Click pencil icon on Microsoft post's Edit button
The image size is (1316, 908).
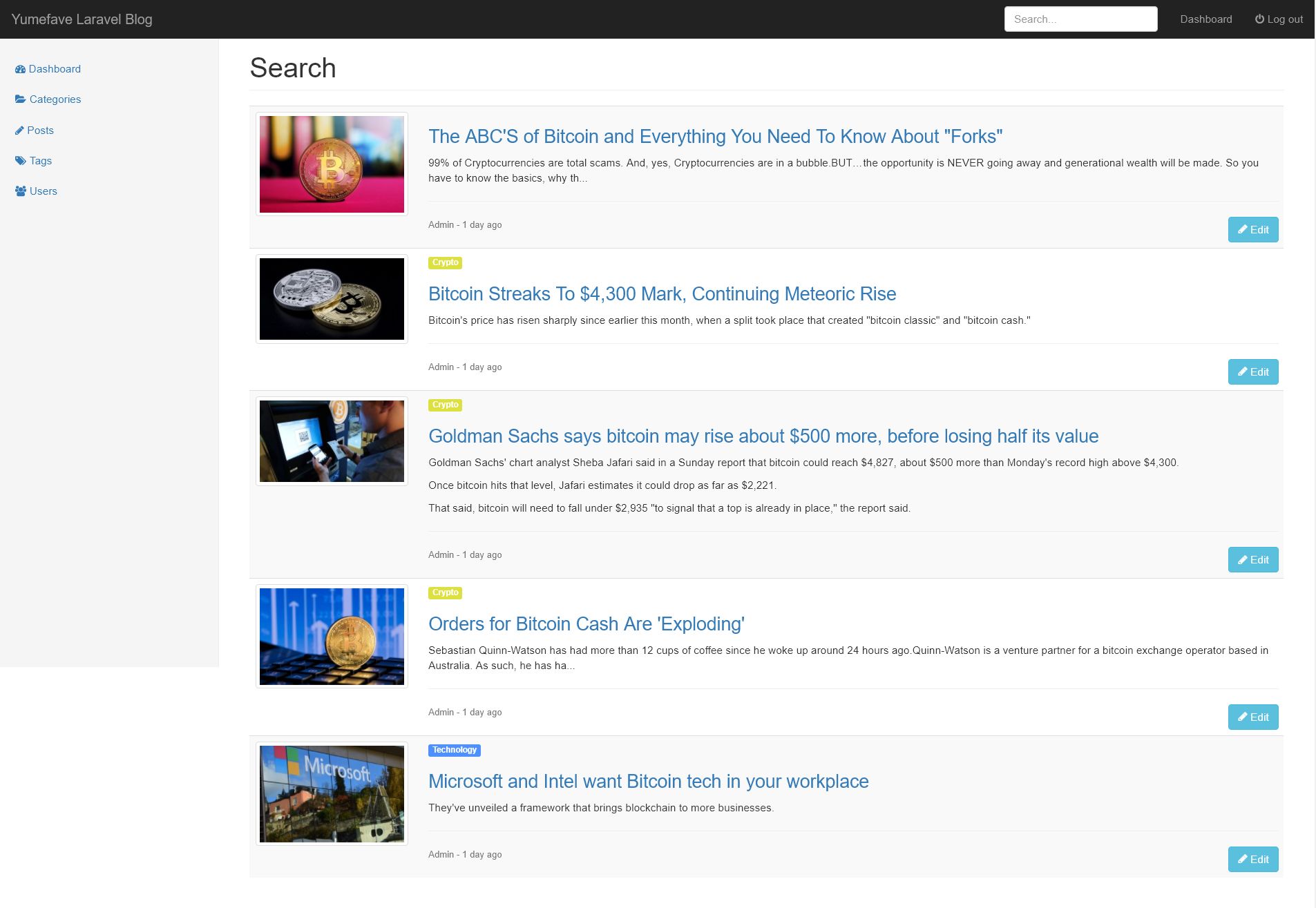pos(1242,859)
